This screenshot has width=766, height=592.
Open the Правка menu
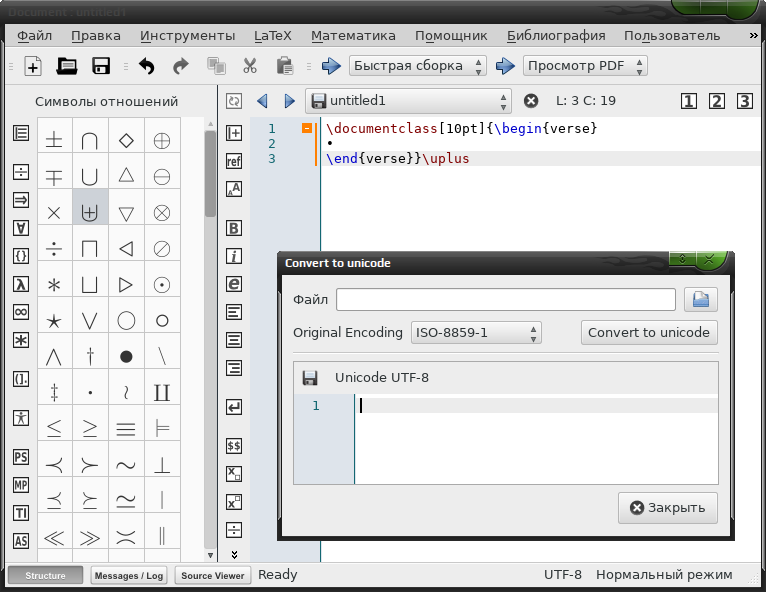(x=96, y=36)
